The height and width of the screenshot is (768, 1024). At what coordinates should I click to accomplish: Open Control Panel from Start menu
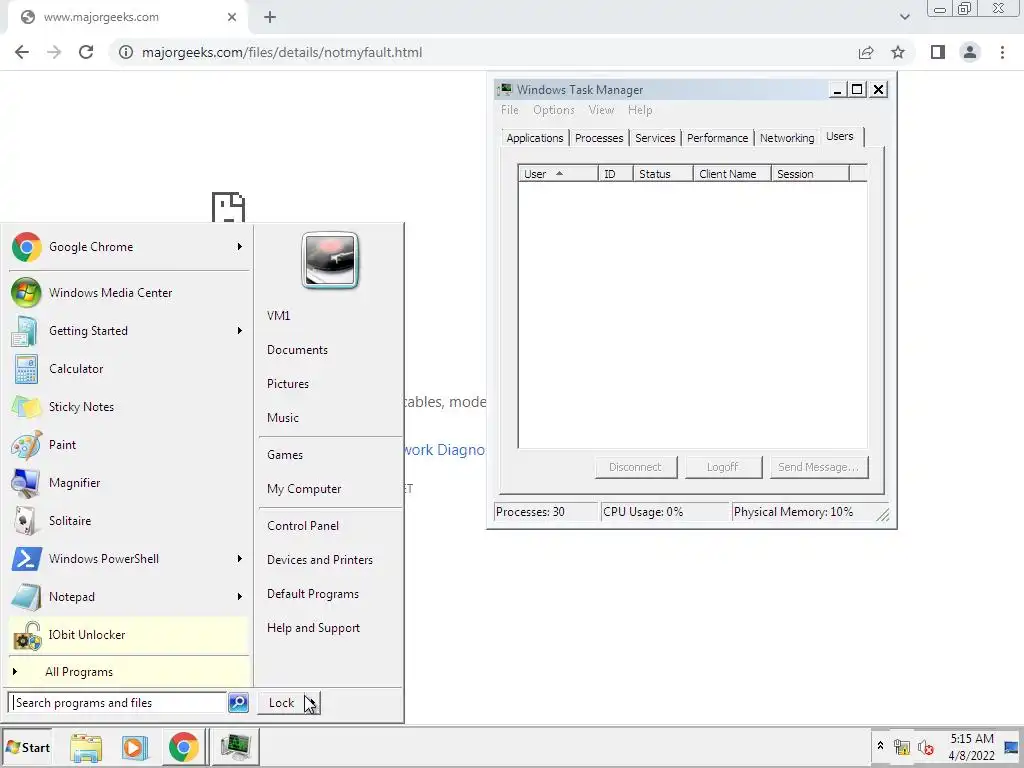click(x=303, y=526)
